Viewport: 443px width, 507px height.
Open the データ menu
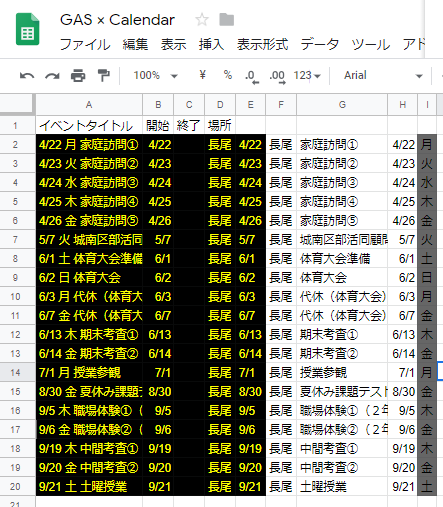pyautogui.click(x=320, y=44)
